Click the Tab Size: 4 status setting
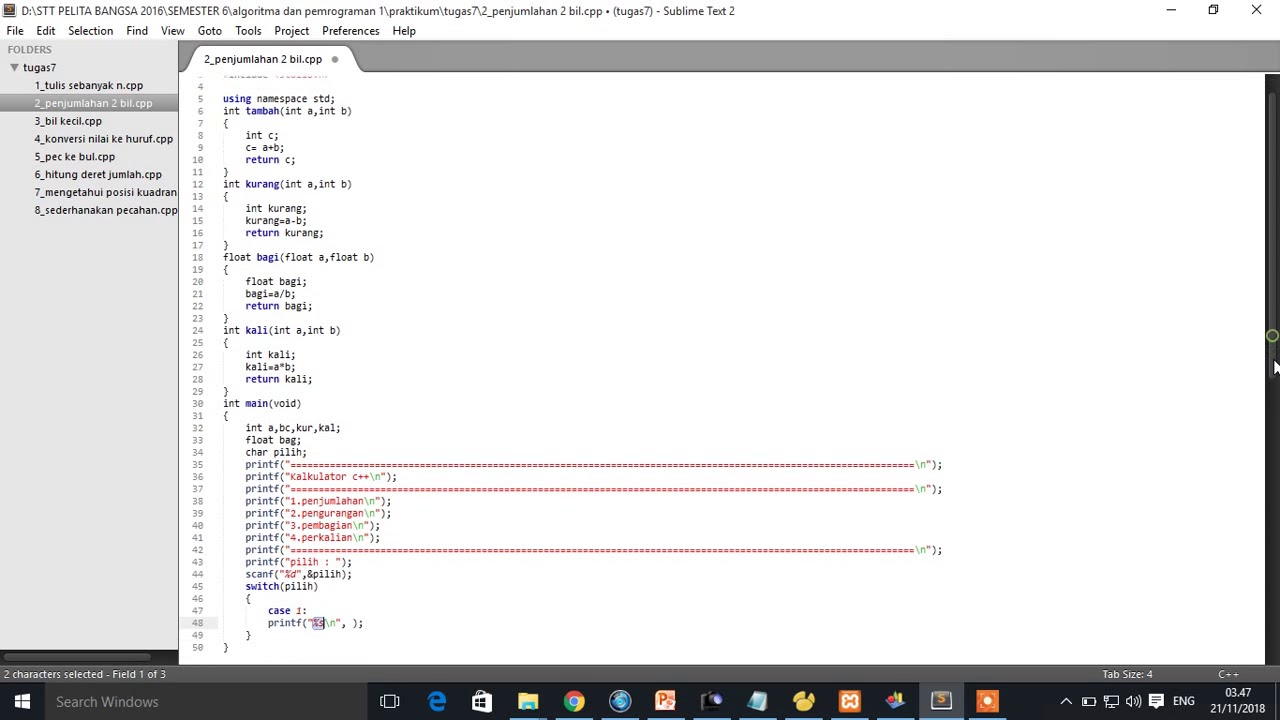 pos(1127,674)
